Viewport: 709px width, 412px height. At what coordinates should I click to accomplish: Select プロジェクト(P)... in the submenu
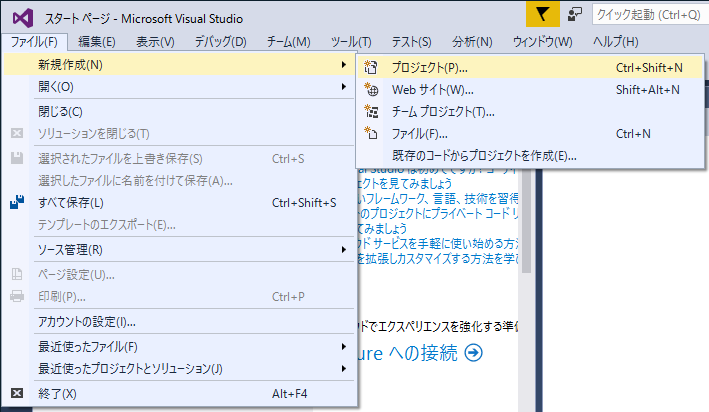pos(531,67)
